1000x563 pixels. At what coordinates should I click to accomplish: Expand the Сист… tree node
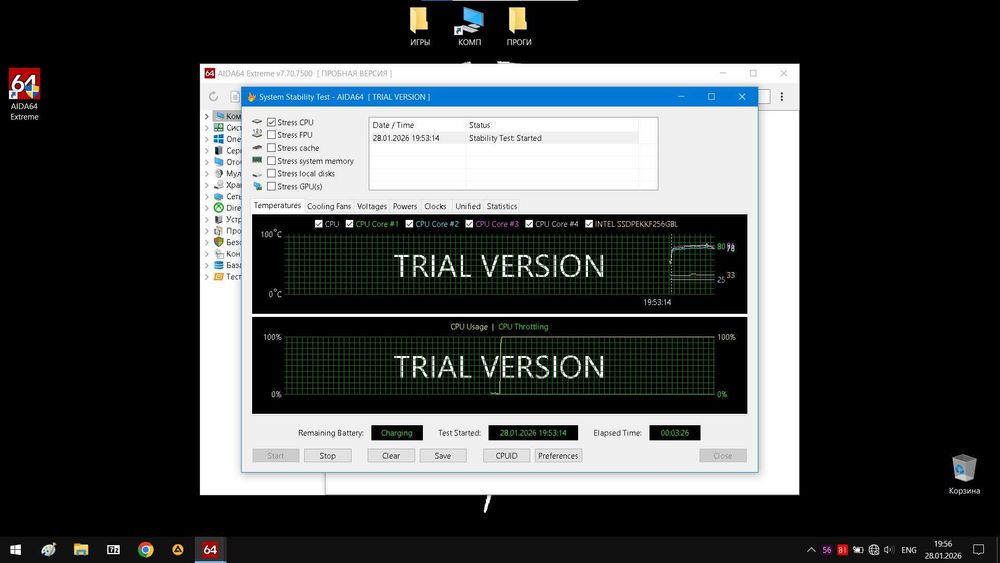pyautogui.click(x=207, y=128)
